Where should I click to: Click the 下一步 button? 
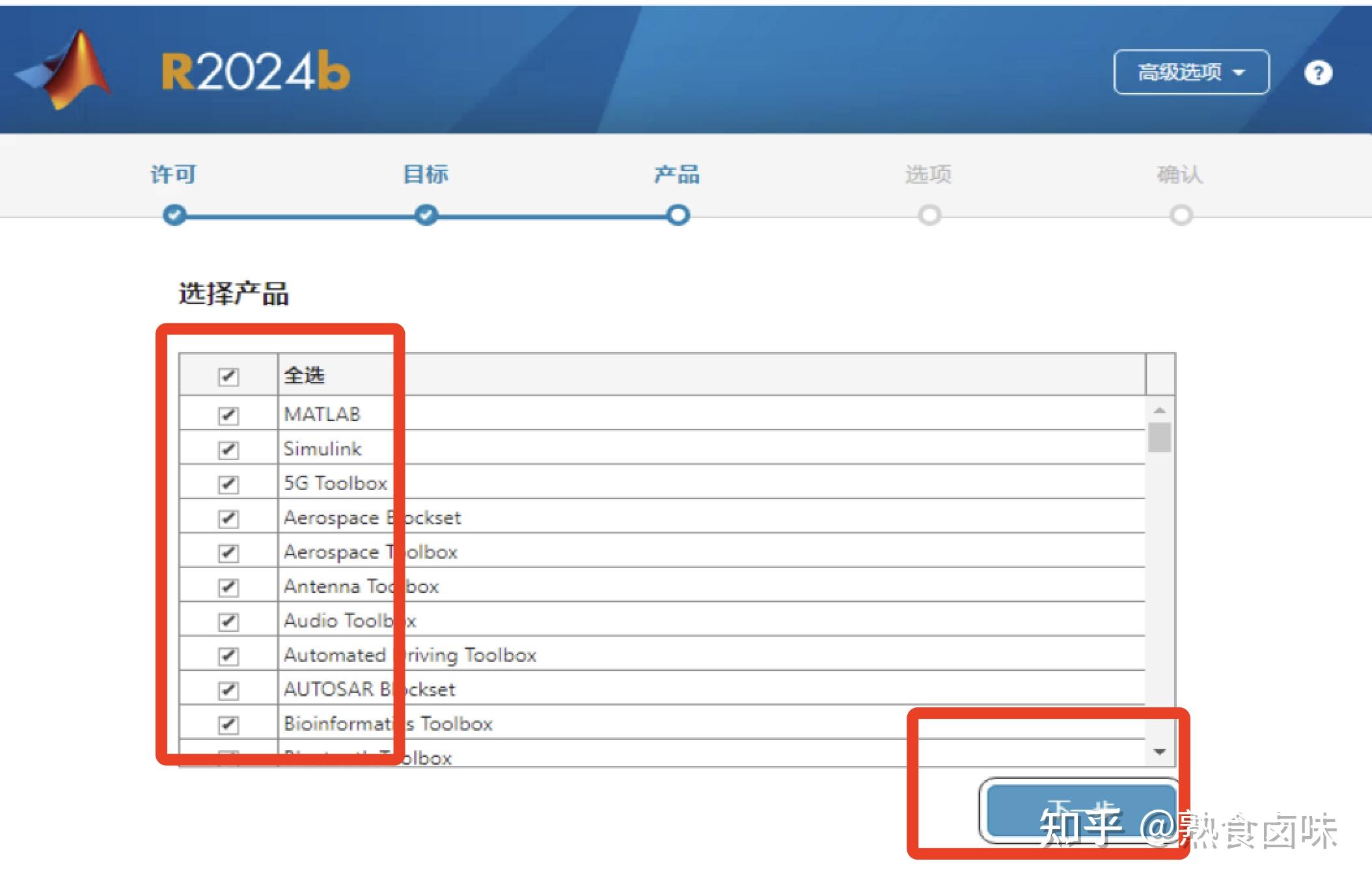1080,811
